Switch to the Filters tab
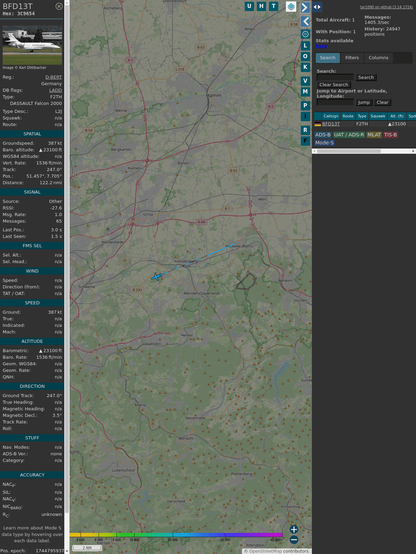416x554 pixels. pyautogui.click(x=352, y=58)
